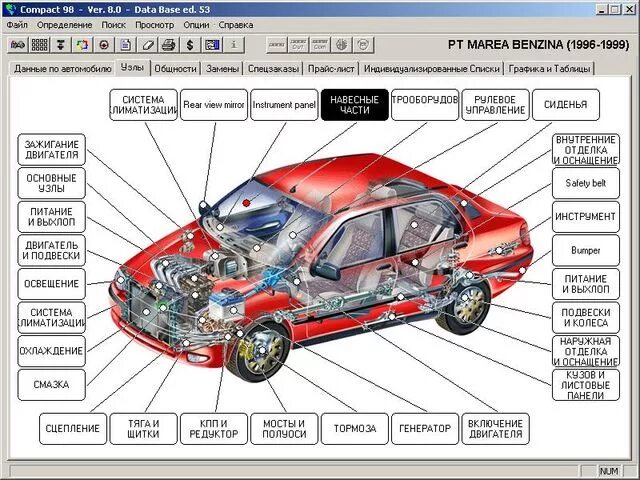Image resolution: width=640 pixels, height=480 pixels.
Task: Click the highlighted НАВЕСНЫЕ ЧАСТИ button
Action: pos(355,105)
